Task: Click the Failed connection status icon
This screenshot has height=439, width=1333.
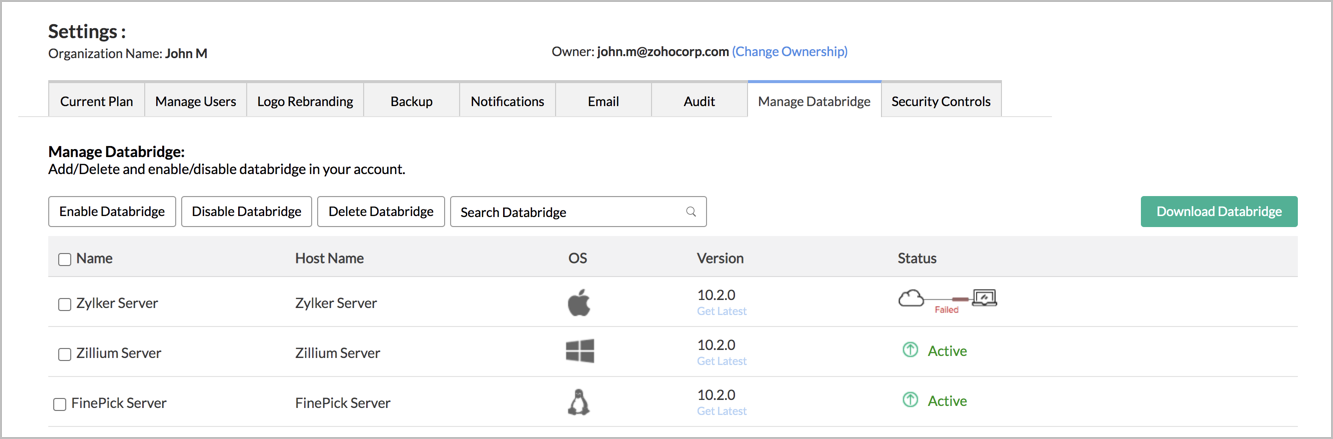Action: click(x=947, y=300)
